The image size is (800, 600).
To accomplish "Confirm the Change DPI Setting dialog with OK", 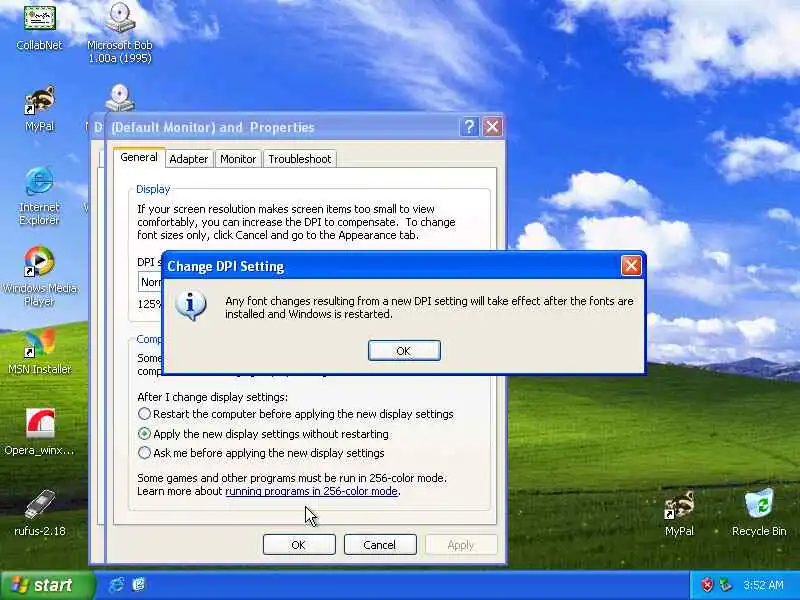I will 404,351.
